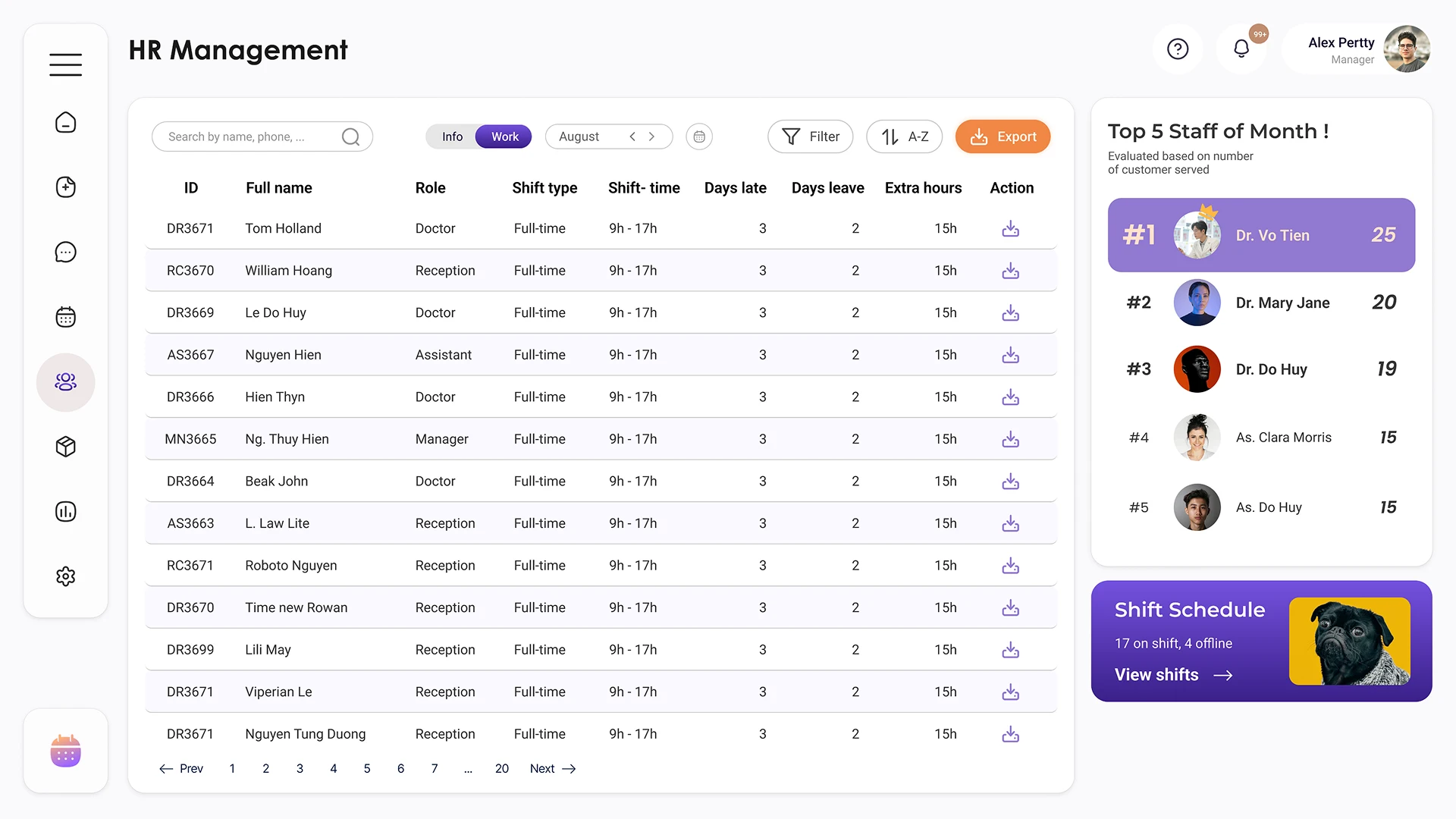
Task: Click View shifts in Shift Schedule card
Action: point(1156,674)
